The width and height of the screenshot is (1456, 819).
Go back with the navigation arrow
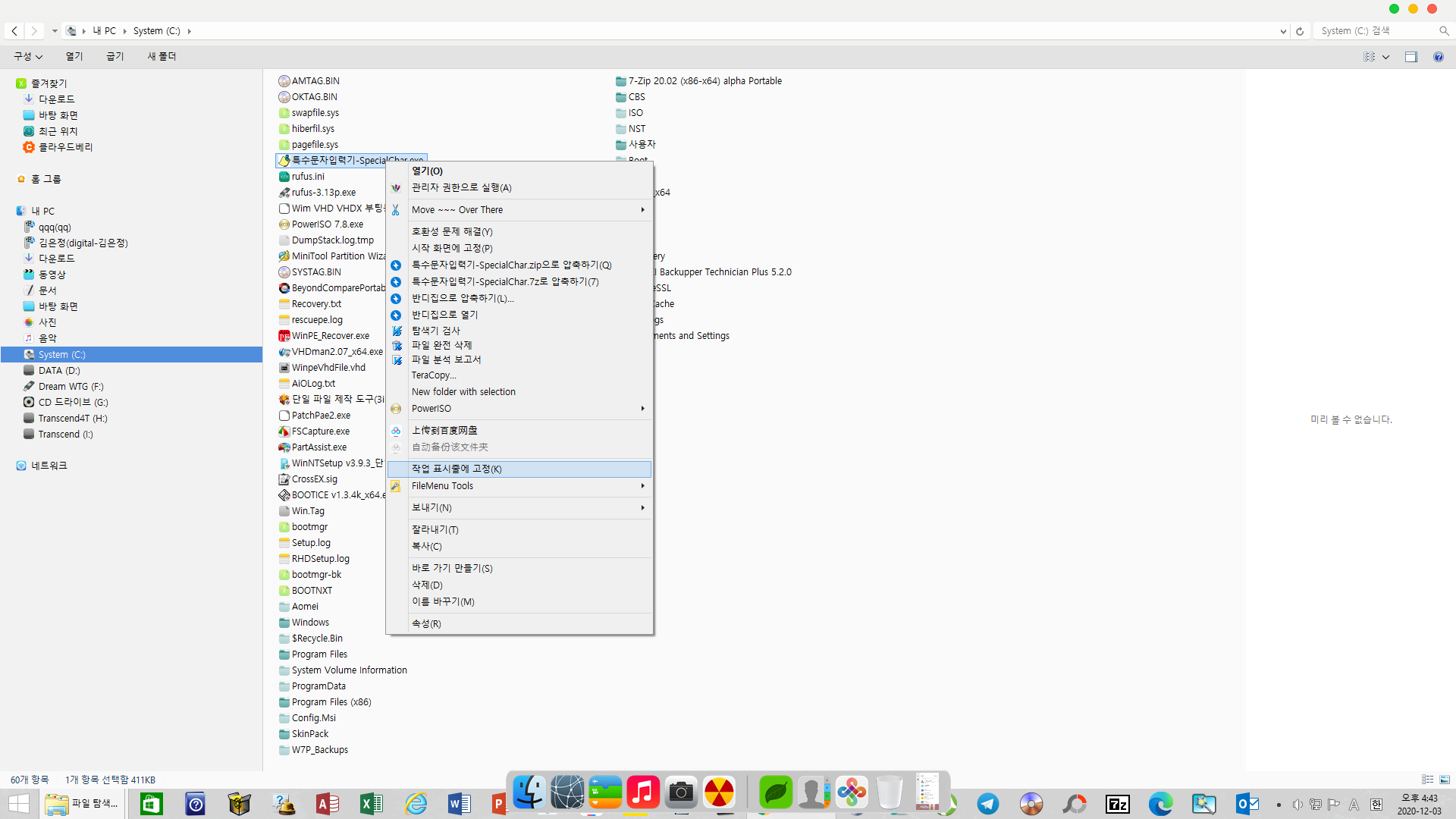(14, 31)
